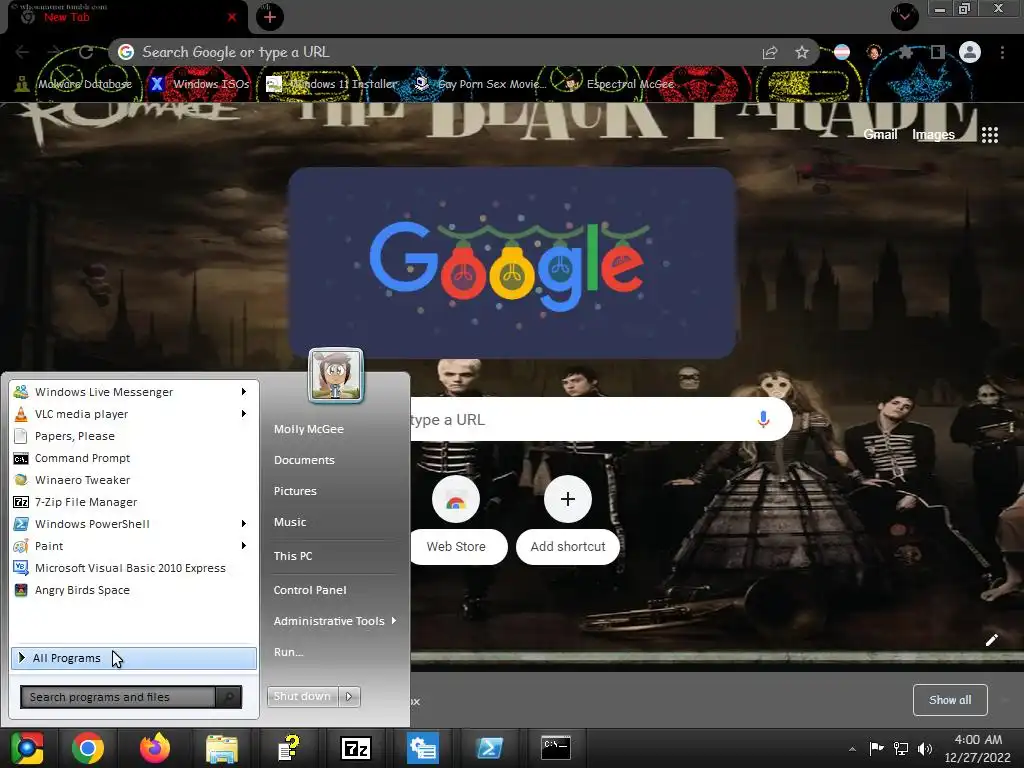The image size is (1024, 768).
Task: Click the Search programs and files box
Action: 118,697
